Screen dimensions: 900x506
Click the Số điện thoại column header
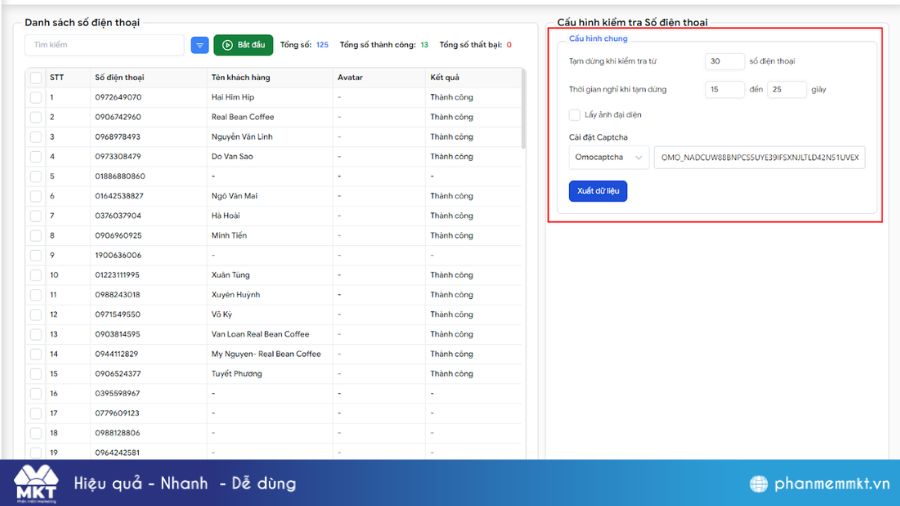click(119, 78)
